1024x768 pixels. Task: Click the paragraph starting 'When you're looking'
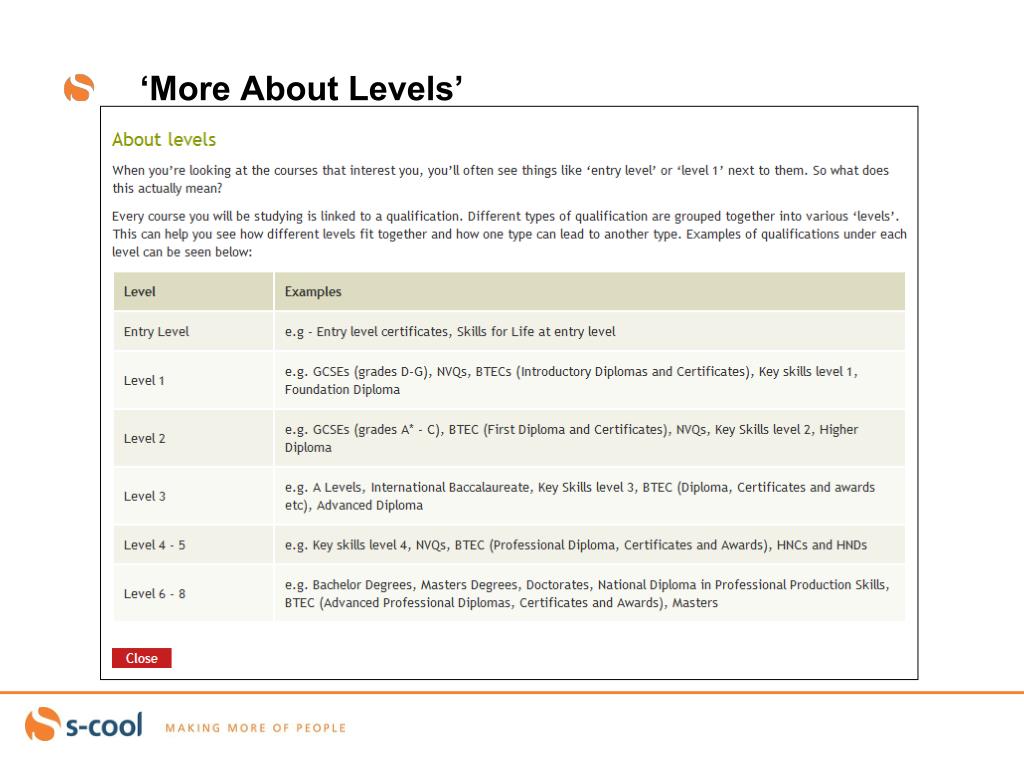coord(500,179)
